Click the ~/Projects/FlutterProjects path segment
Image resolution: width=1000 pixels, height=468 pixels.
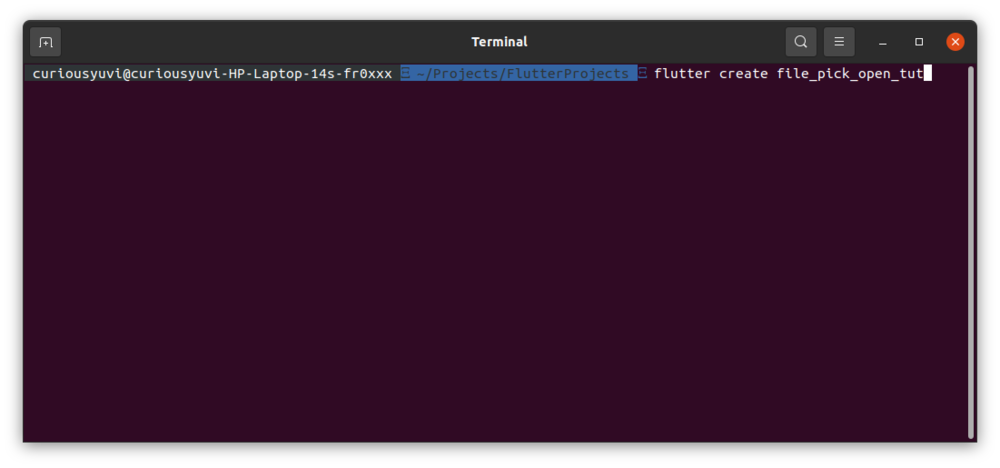(x=523, y=74)
